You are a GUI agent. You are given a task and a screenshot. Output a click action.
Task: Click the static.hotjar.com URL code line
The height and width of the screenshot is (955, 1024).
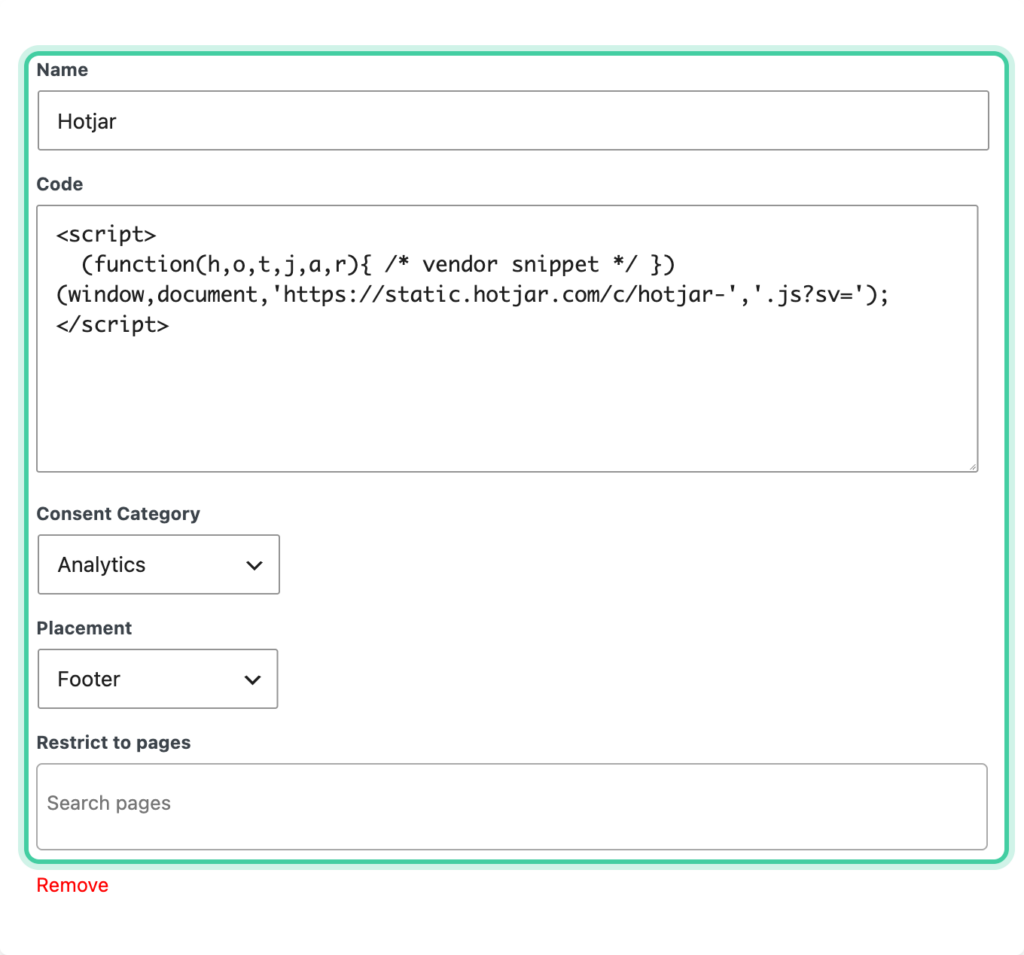pyautogui.click(x=473, y=295)
